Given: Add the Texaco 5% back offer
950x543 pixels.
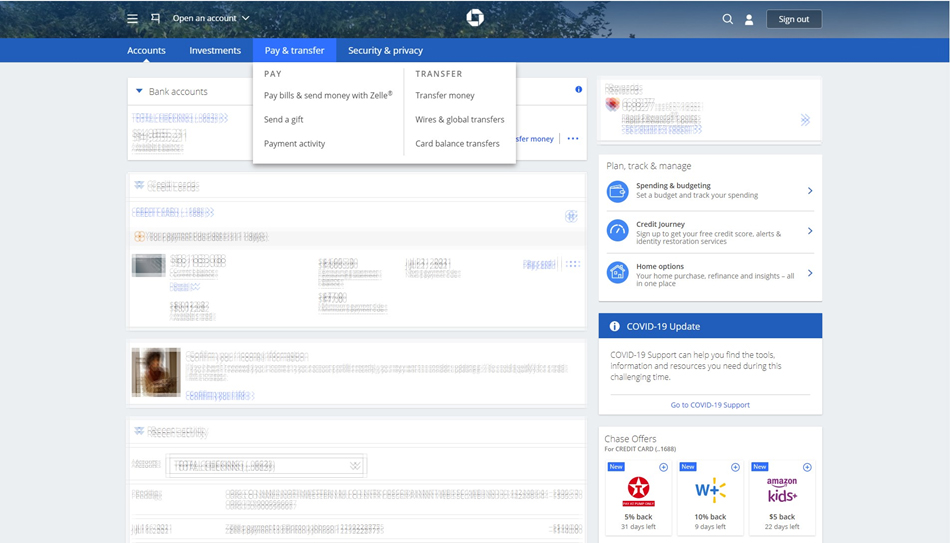Looking at the screenshot, I should [663, 467].
